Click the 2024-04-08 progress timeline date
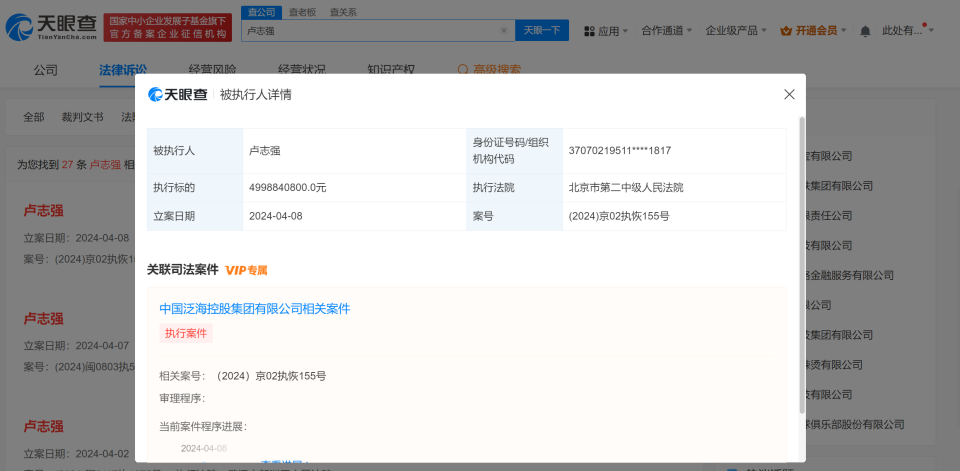The image size is (960, 471). coord(204,448)
